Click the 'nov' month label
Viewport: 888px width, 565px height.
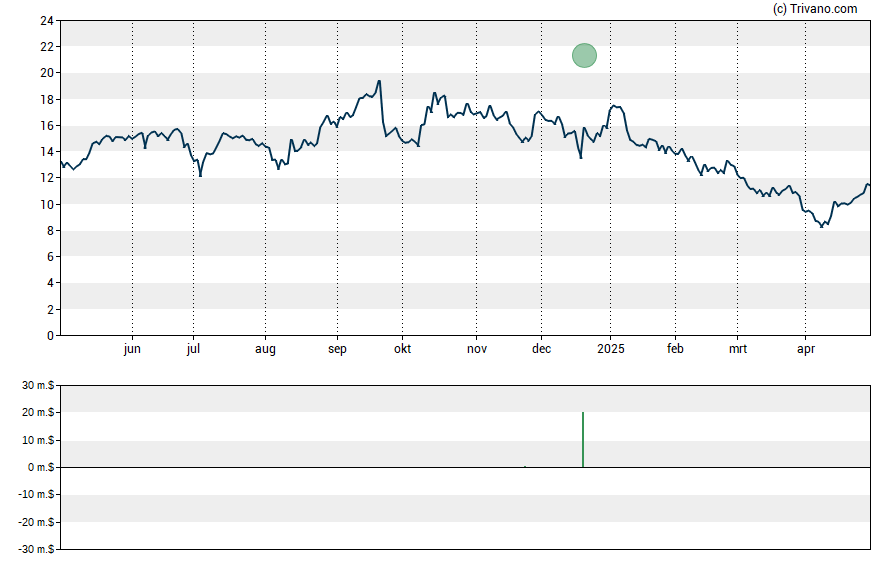[x=477, y=349]
